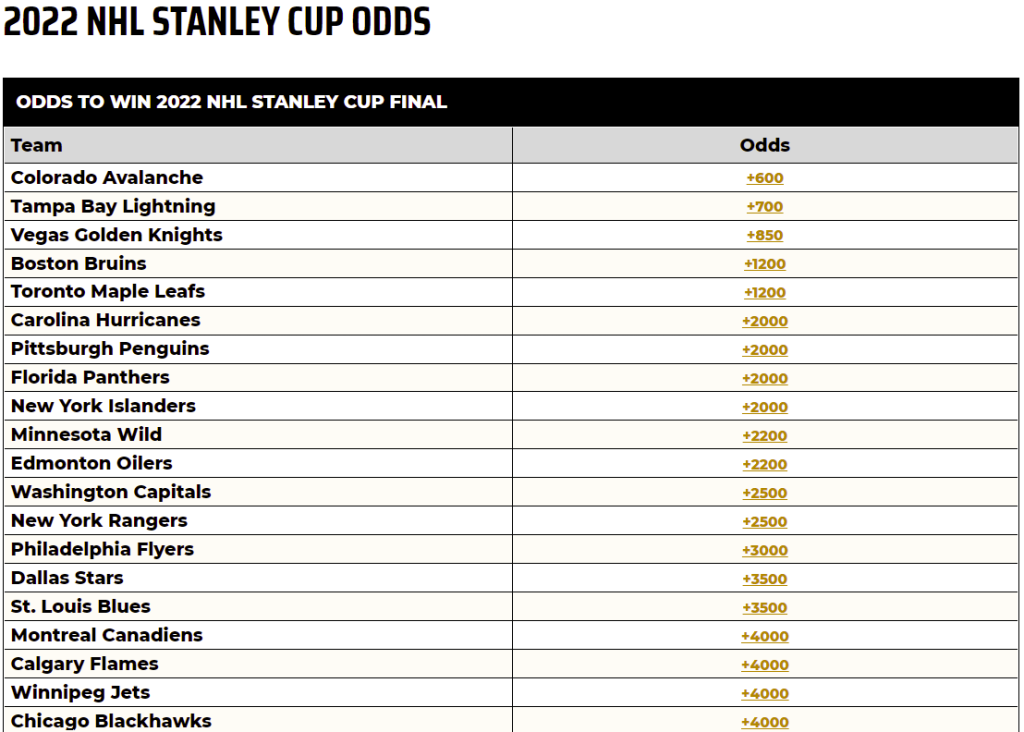The image size is (1024, 732).
Task: Click the Odds column header
Action: [765, 146]
